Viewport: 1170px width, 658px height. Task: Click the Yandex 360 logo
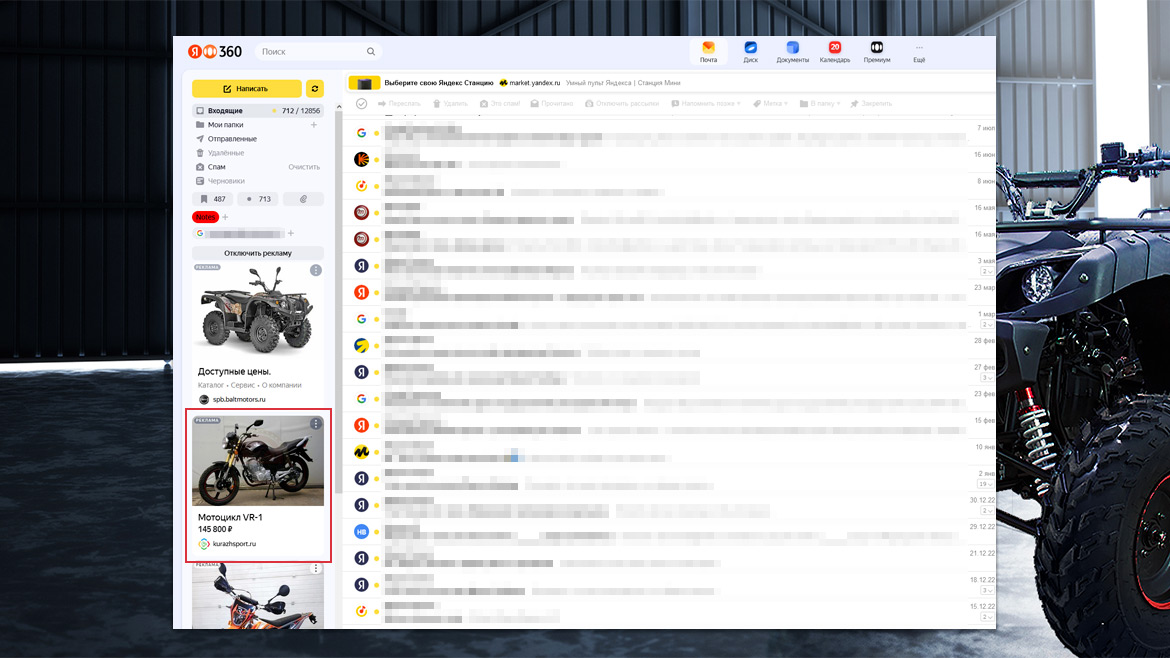point(215,52)
